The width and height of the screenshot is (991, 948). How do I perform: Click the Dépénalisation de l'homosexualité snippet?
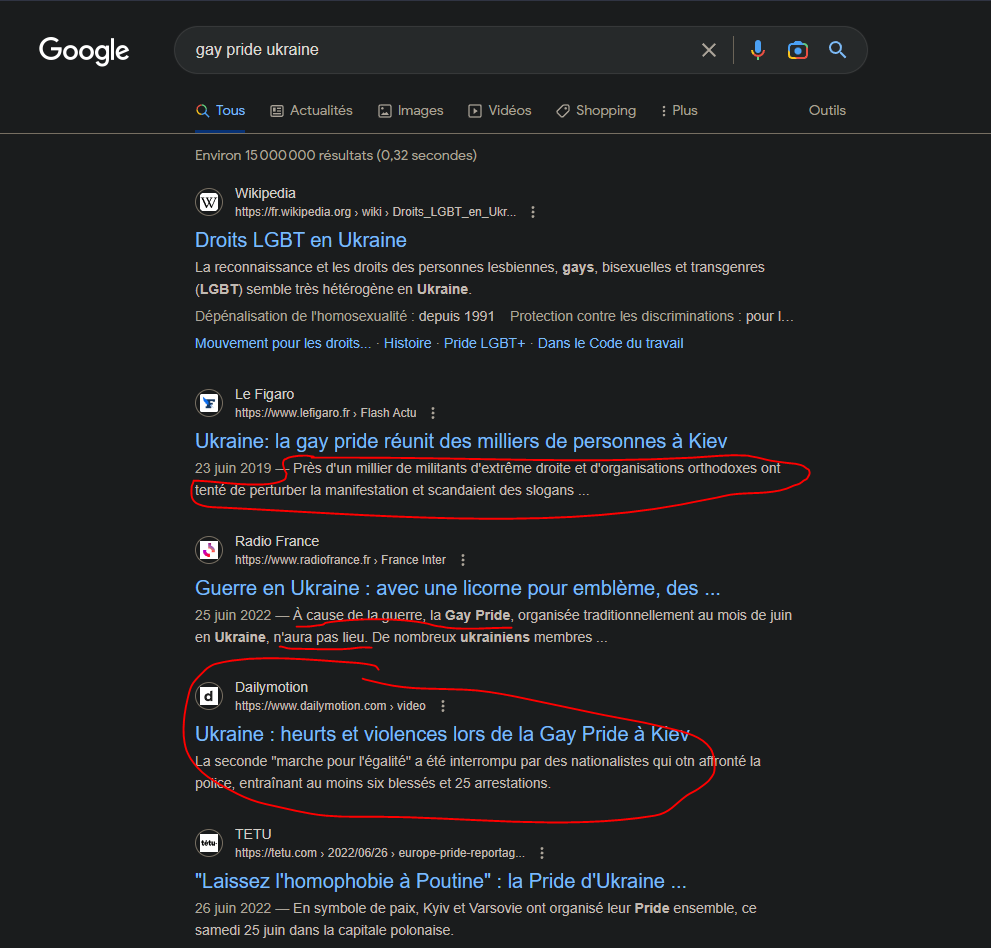[x=344, y=316]
